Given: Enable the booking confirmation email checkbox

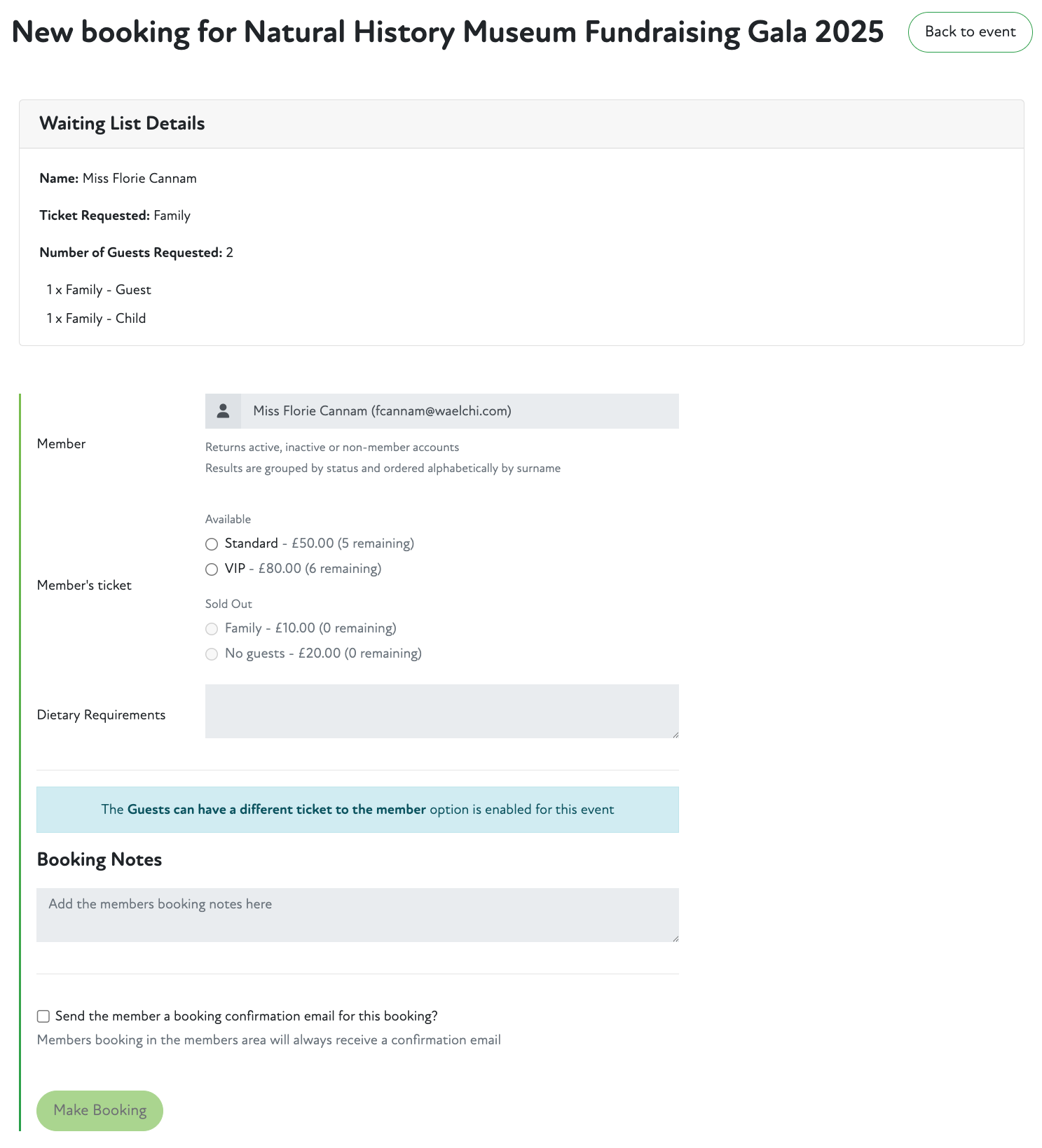Looking at the screenshot, I should point(43,1016).
